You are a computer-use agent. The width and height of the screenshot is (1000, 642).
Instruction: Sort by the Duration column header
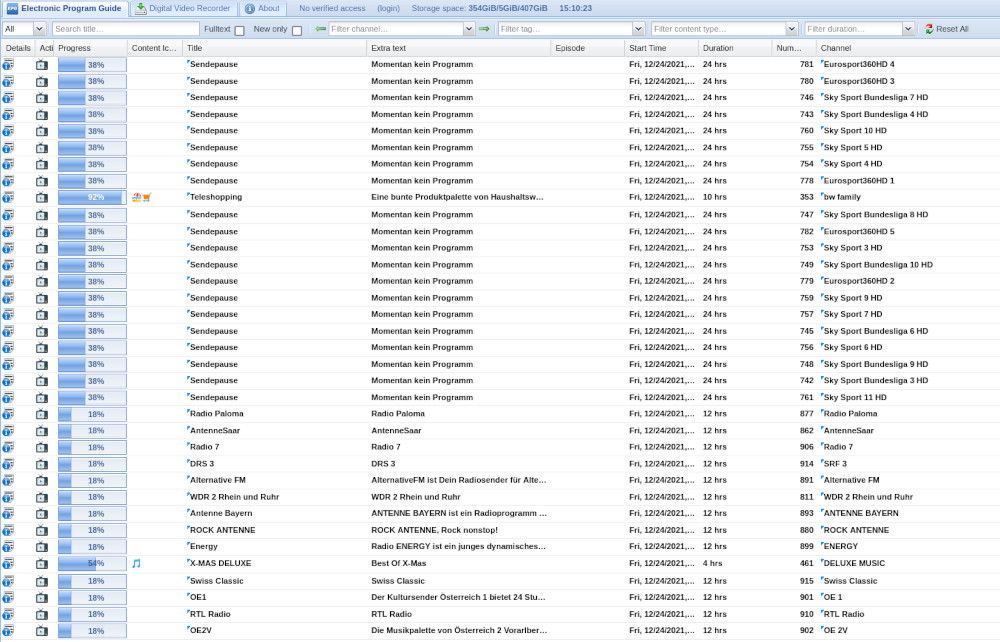[x=735, y=48]
